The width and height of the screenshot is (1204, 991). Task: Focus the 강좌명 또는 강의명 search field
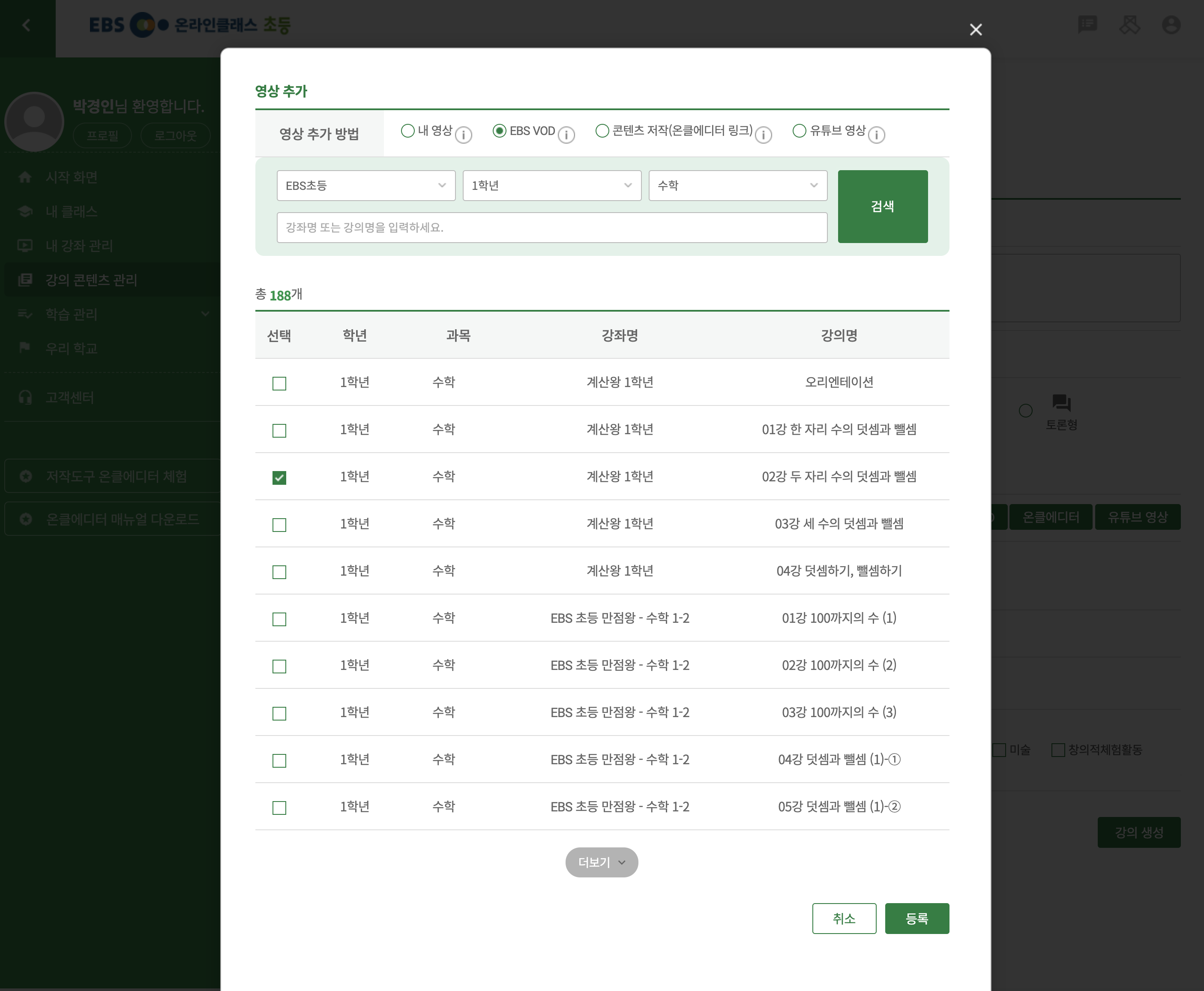click(x=552, y=227)
